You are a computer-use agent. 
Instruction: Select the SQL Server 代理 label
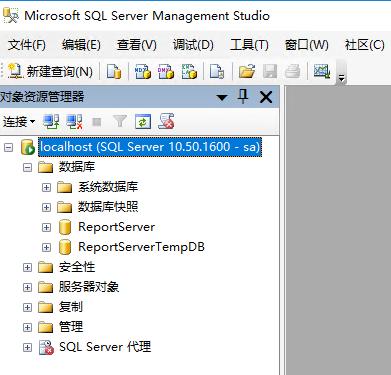pyautogui.click(x=105, y=347)
